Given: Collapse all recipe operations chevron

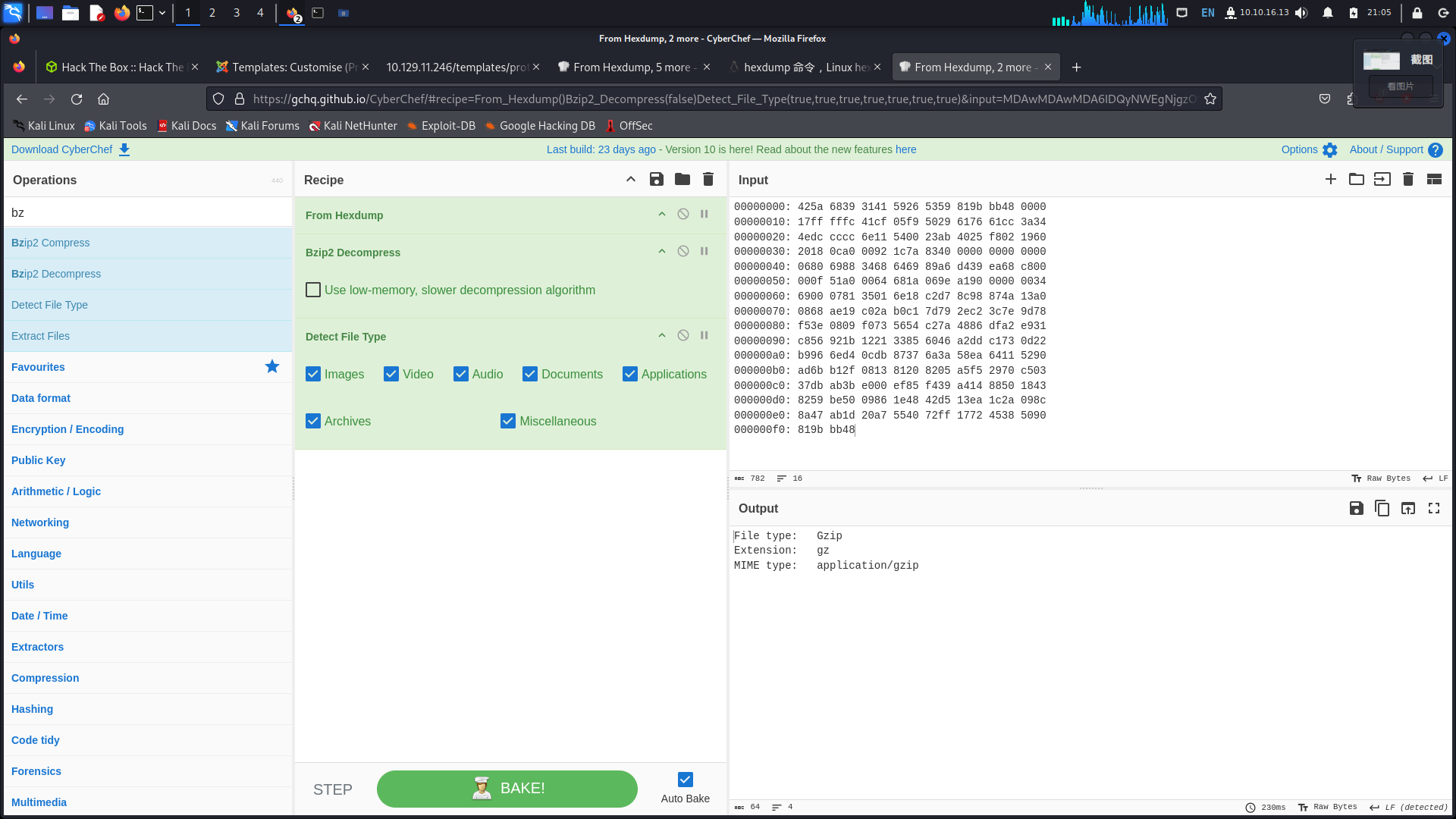Looking at the screenshot, I should (x=631, y=180).
